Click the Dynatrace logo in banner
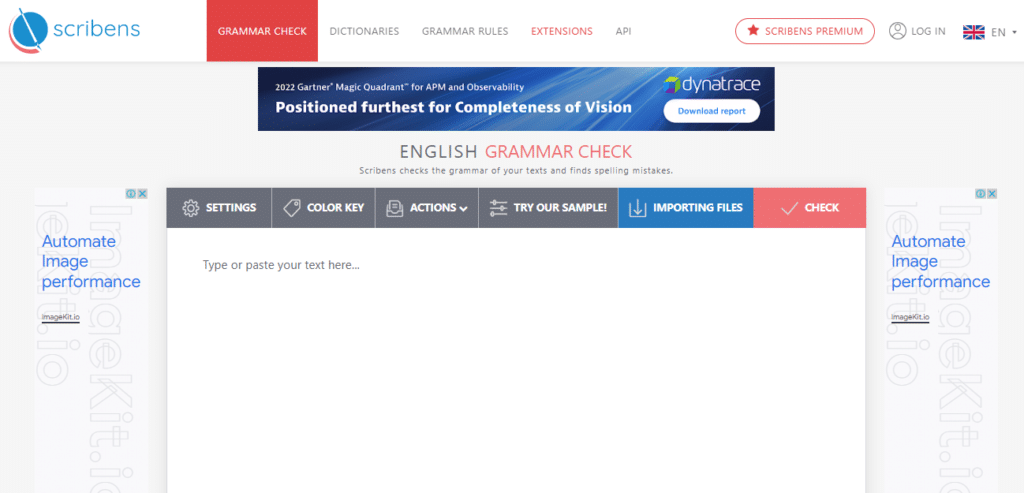Screen dimensions: 1024x493 pos(712,85)
